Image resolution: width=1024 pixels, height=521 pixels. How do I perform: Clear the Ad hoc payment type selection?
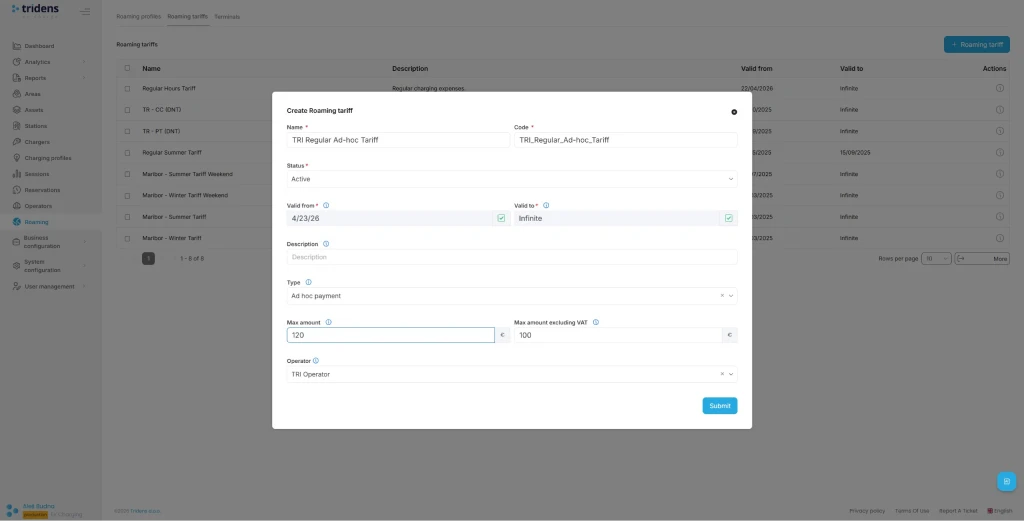coord(721,296)
